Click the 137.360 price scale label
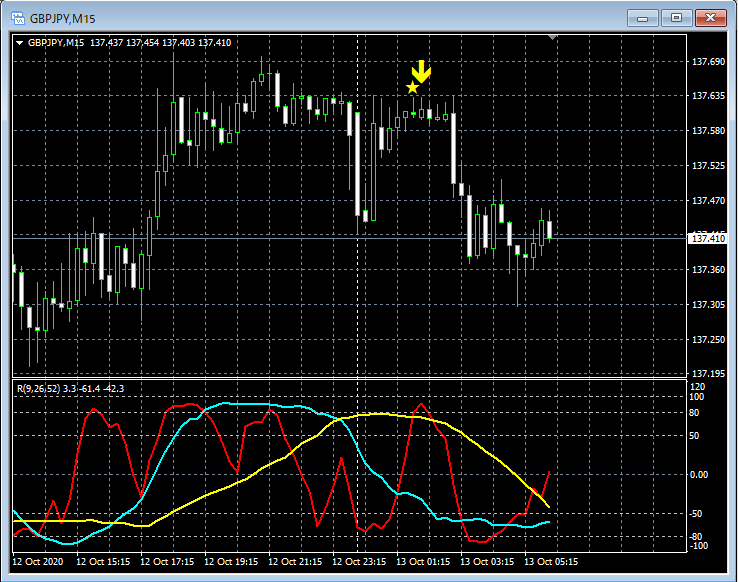Screen dimensions: 739x582 click(x=708, y=270)
